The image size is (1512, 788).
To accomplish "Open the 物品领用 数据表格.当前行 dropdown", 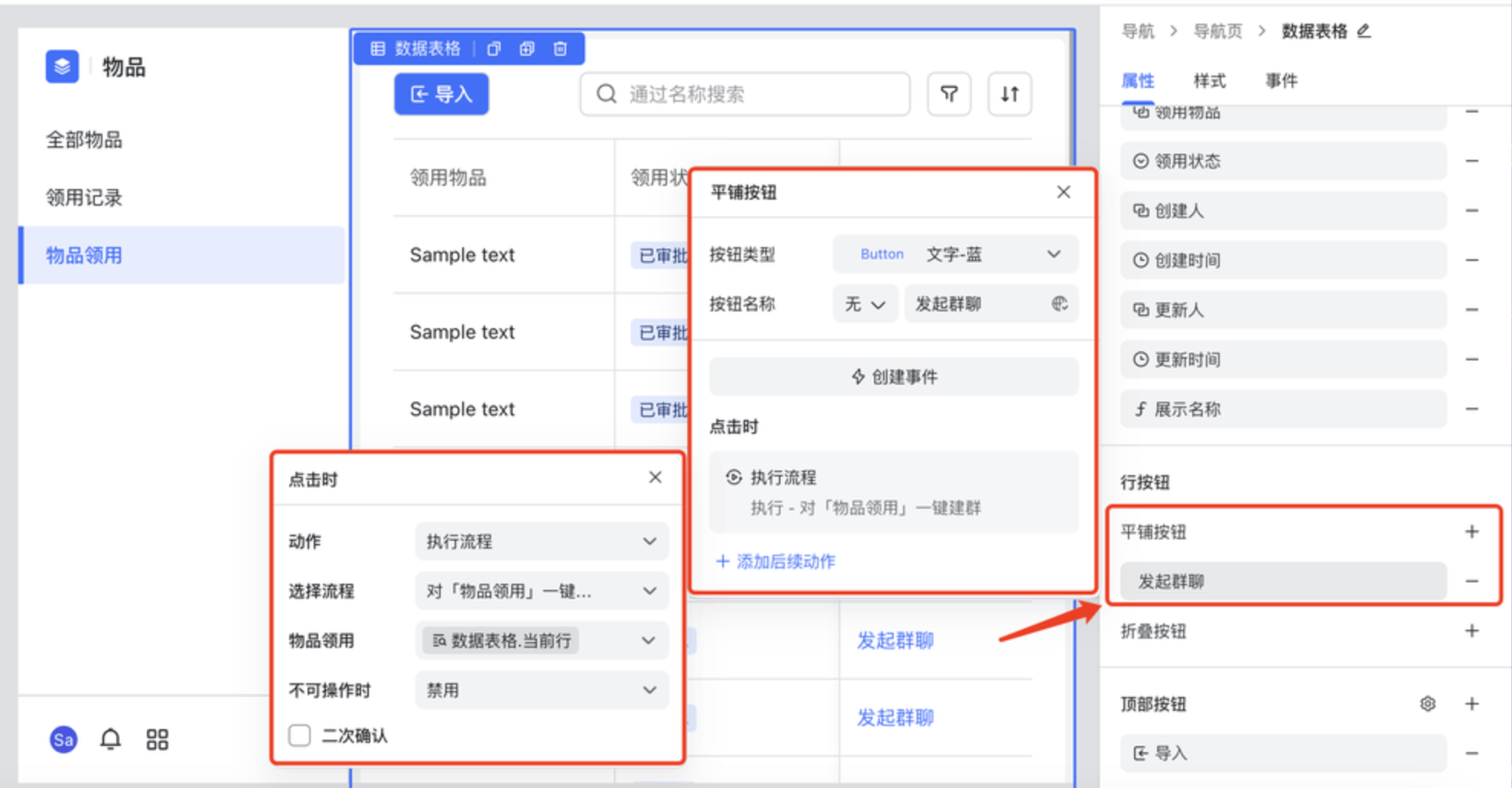I will click(x=542, y=641).
